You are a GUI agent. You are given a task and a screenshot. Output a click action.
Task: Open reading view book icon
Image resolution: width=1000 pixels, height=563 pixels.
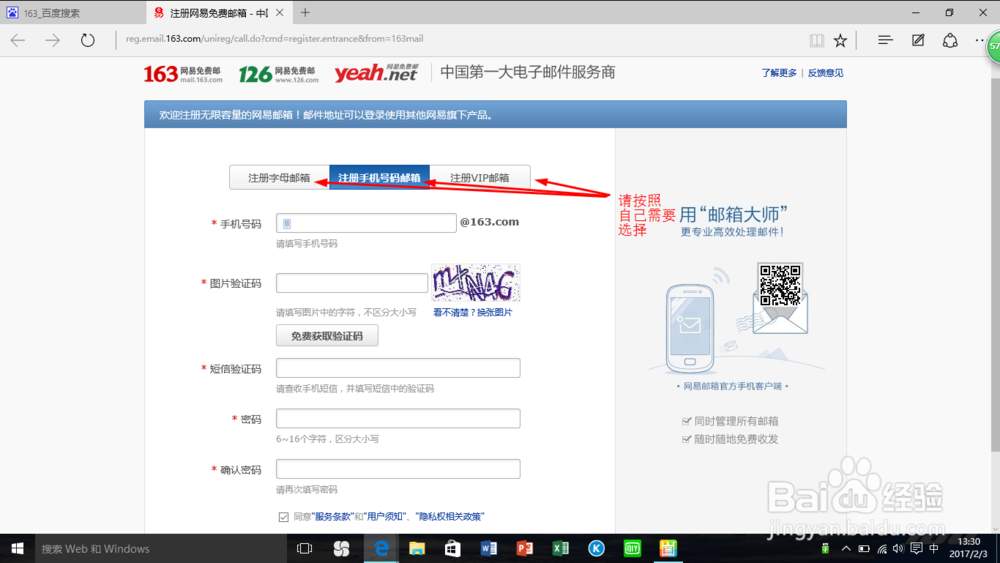(816, 40)
